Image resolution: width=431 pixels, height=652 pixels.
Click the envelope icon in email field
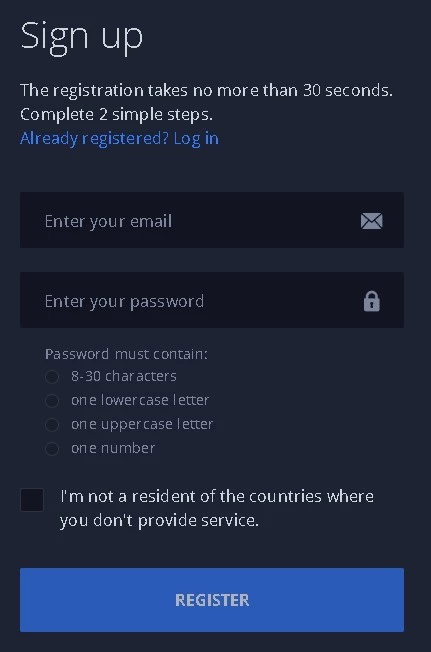(372, 221)
